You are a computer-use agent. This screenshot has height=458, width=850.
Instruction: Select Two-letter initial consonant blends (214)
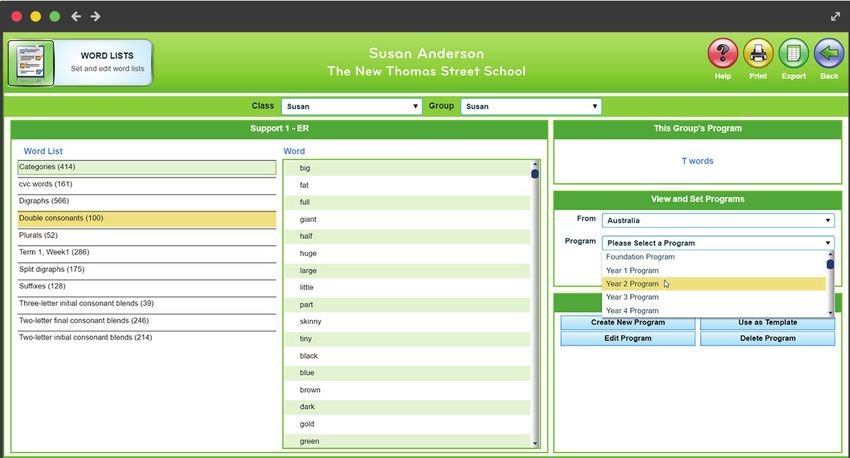click(146, 338)
